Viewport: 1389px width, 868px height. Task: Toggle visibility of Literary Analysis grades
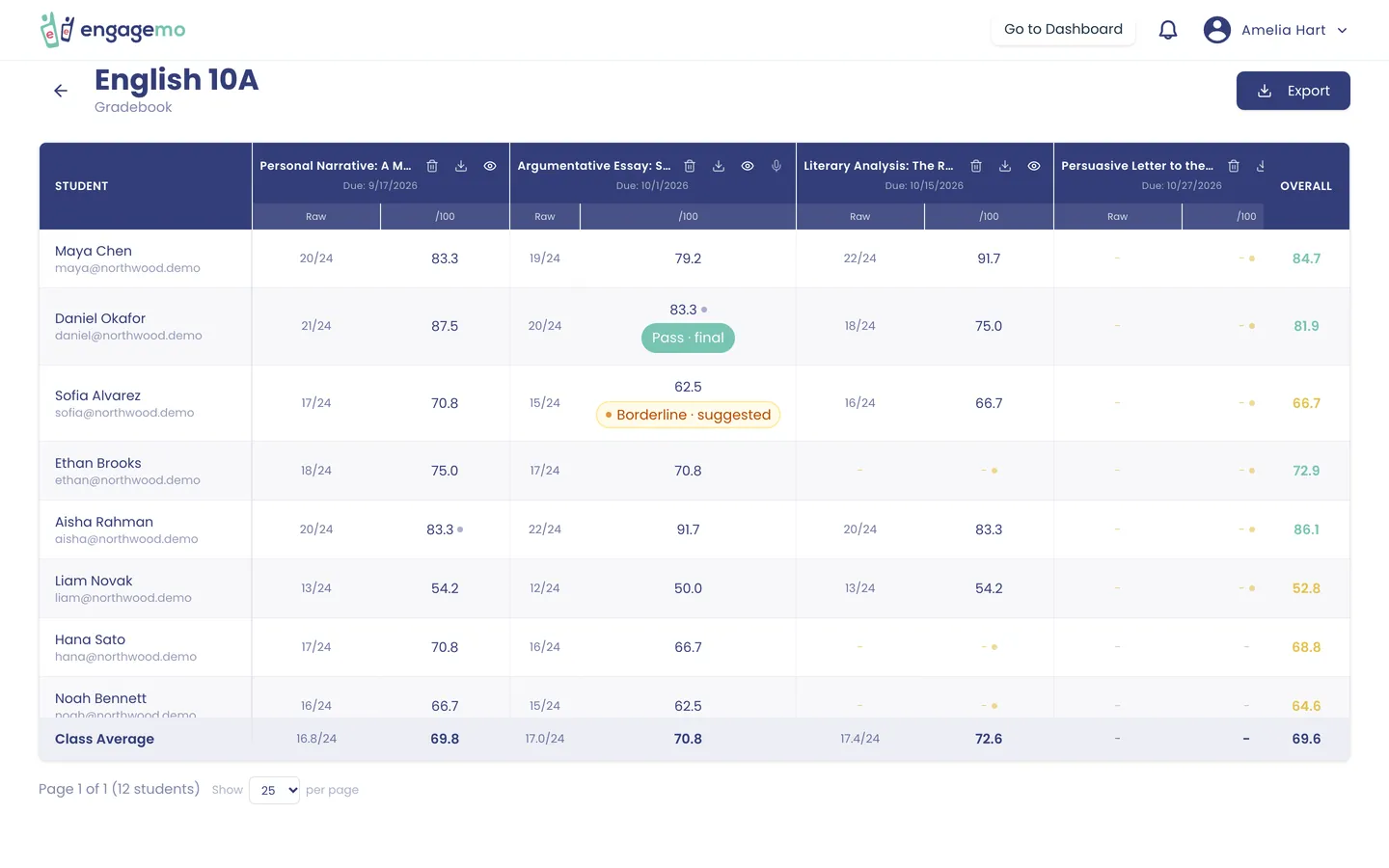click(x=1034, y=166)
